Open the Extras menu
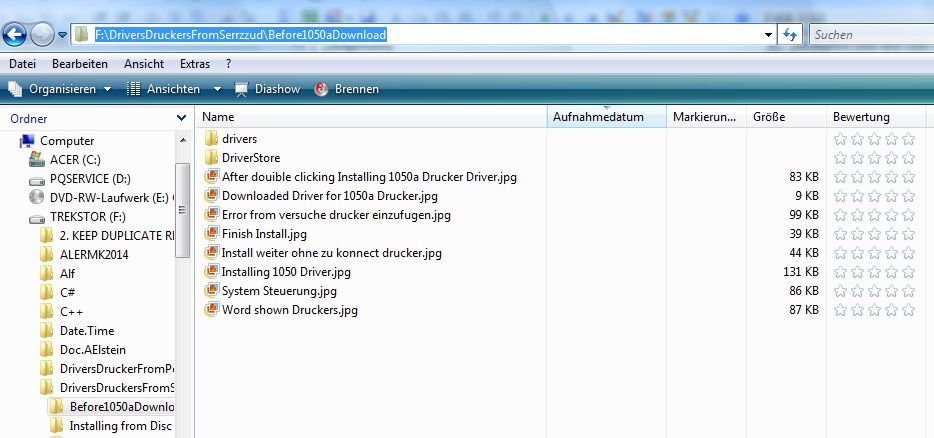 [x=195, y=64]
